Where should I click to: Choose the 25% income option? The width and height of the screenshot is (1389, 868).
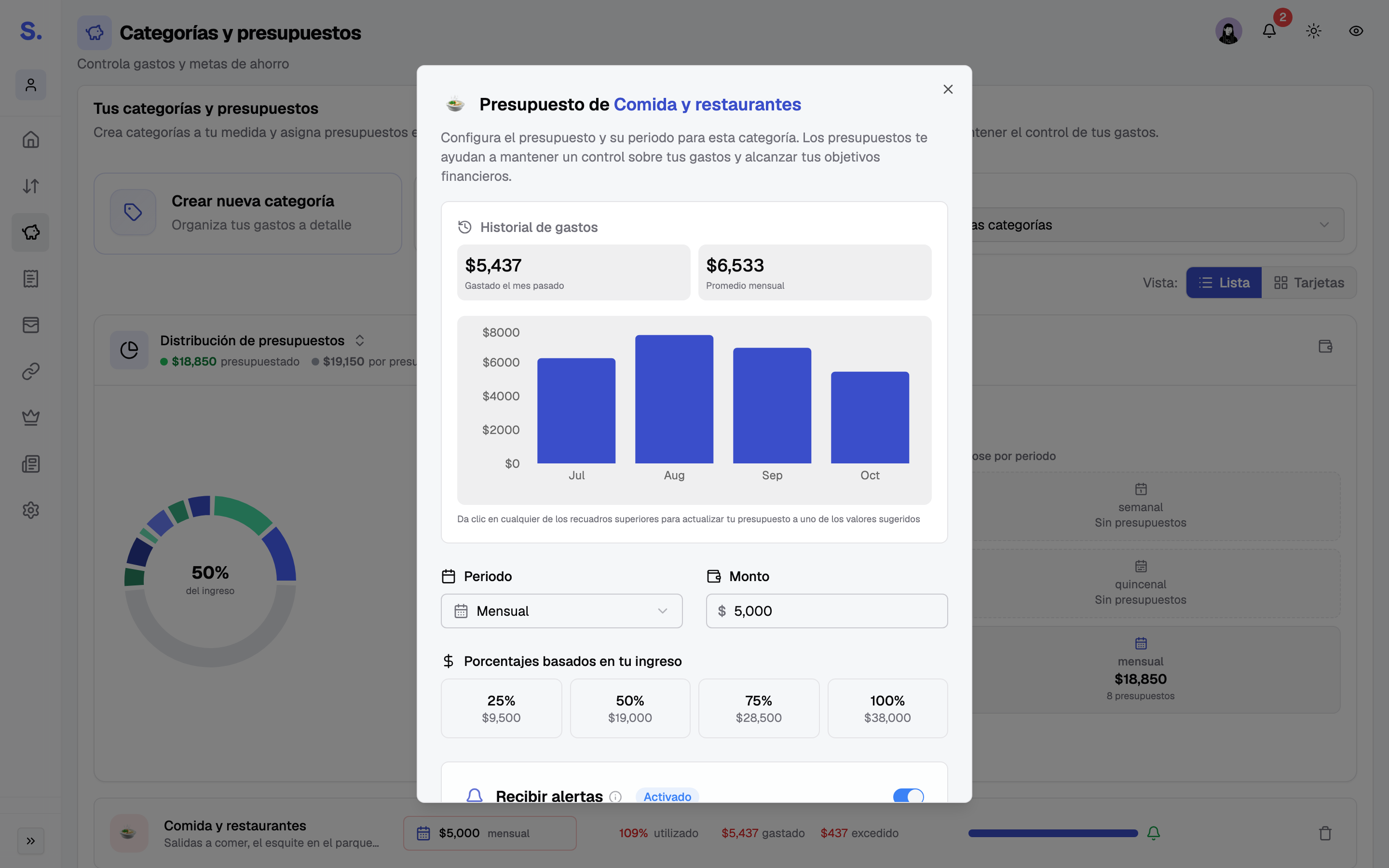pos(501,708)
